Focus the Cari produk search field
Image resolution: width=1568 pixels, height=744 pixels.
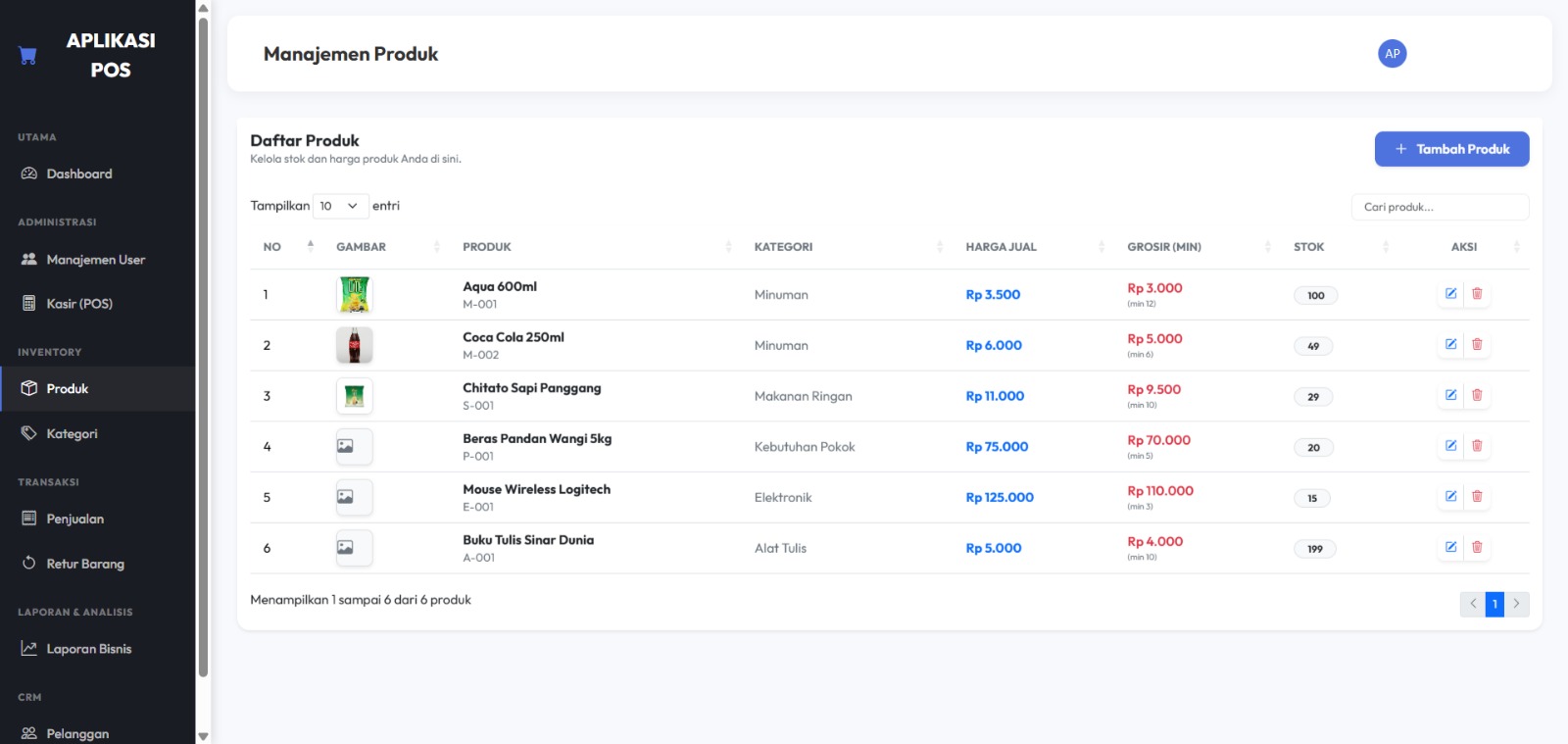pyautogui.click(x=1440, y=207)
